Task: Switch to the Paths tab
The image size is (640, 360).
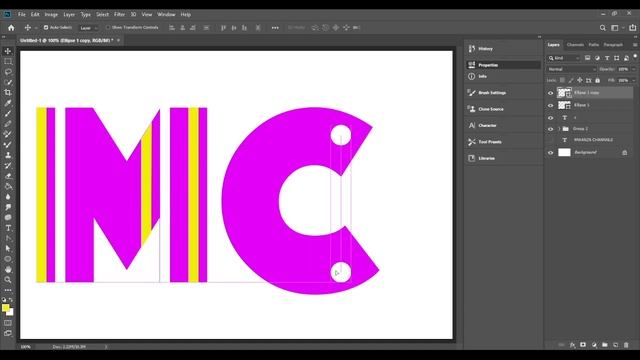Action: pos(593,45)
